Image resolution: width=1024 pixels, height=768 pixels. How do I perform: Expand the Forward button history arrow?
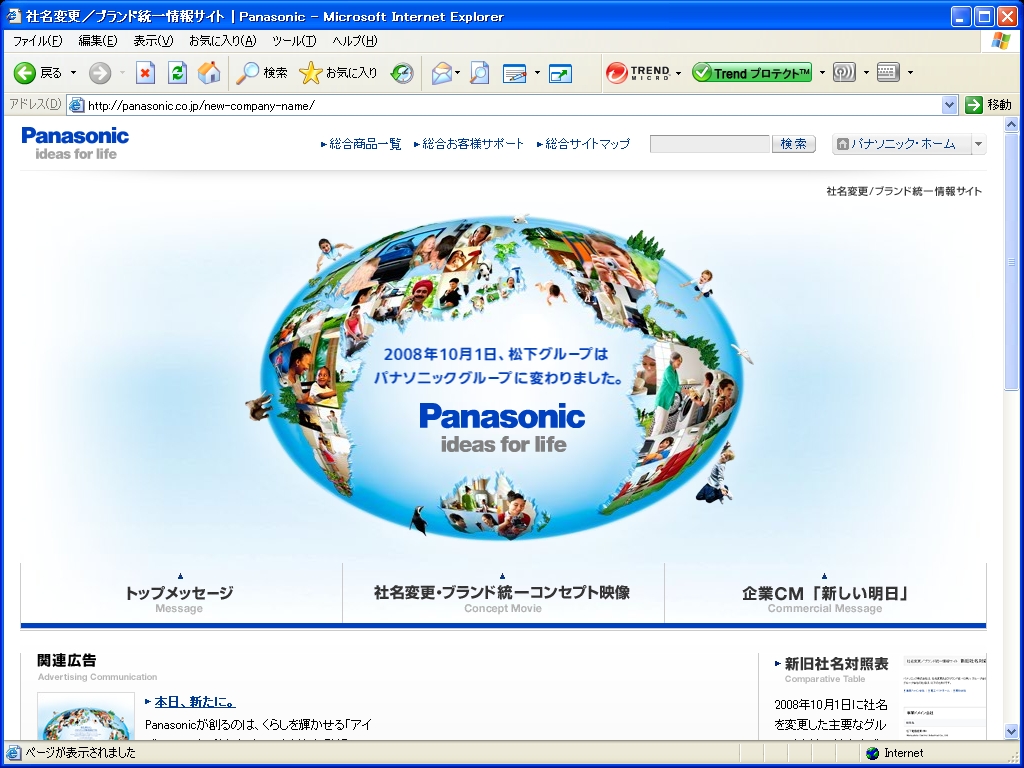point(122,72)
